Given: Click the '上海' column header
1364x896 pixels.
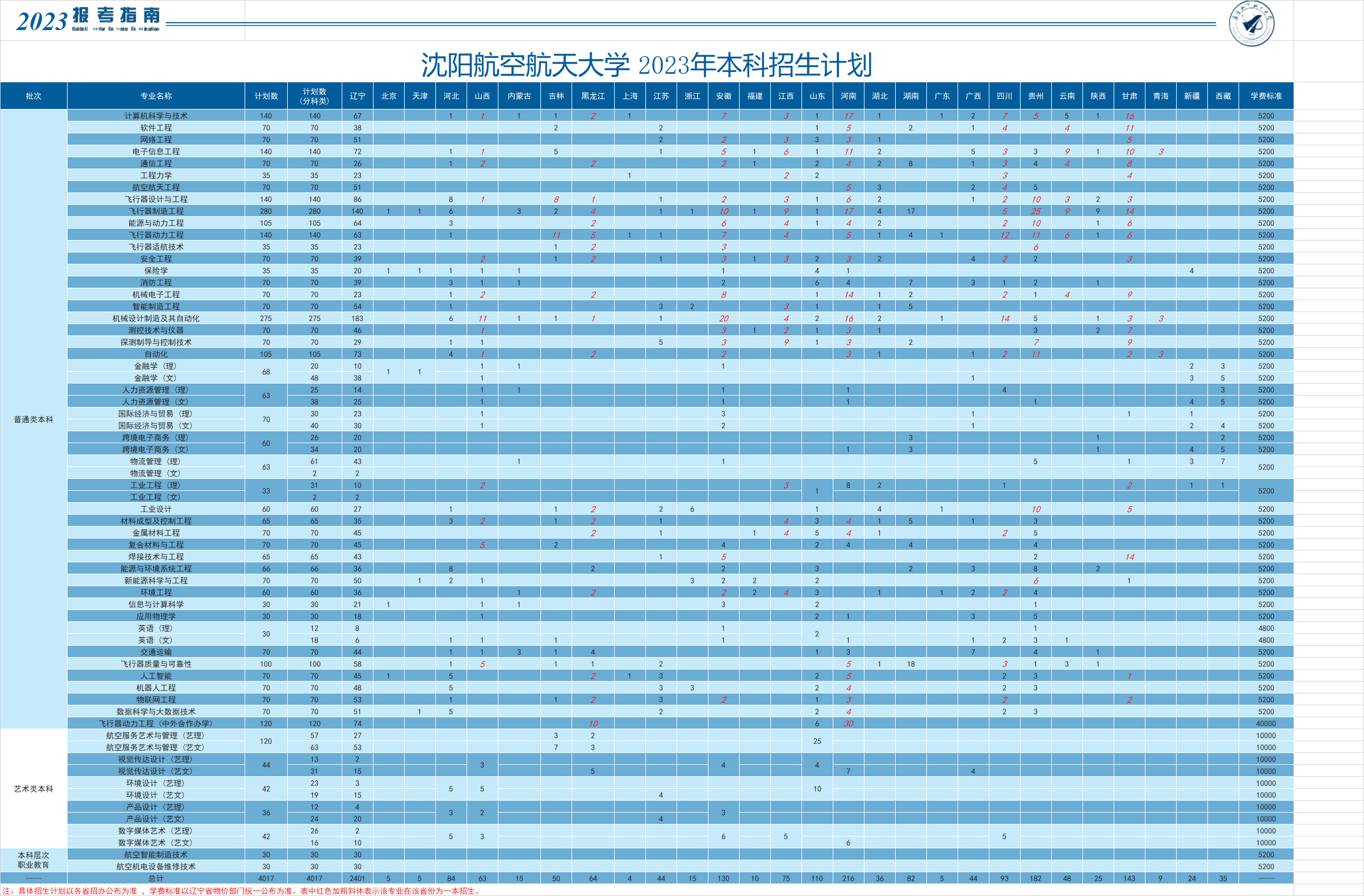Looking at the screenshot, I should (x=630, y=96).
